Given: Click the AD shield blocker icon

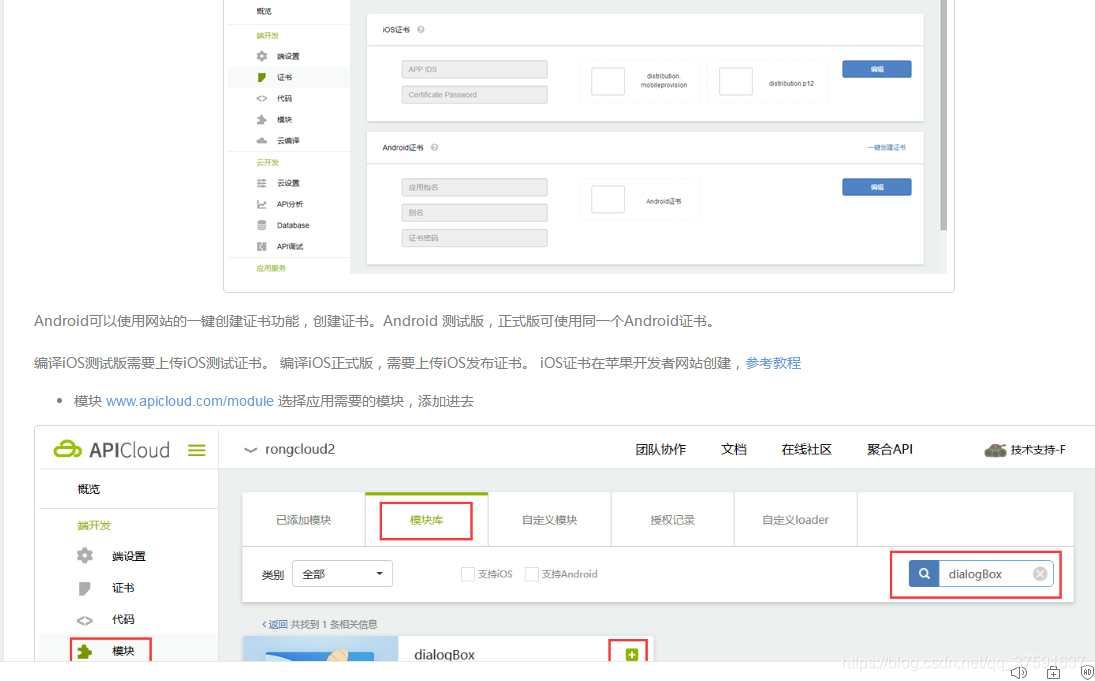Looking at the screenshot, I should [1087, 673].
